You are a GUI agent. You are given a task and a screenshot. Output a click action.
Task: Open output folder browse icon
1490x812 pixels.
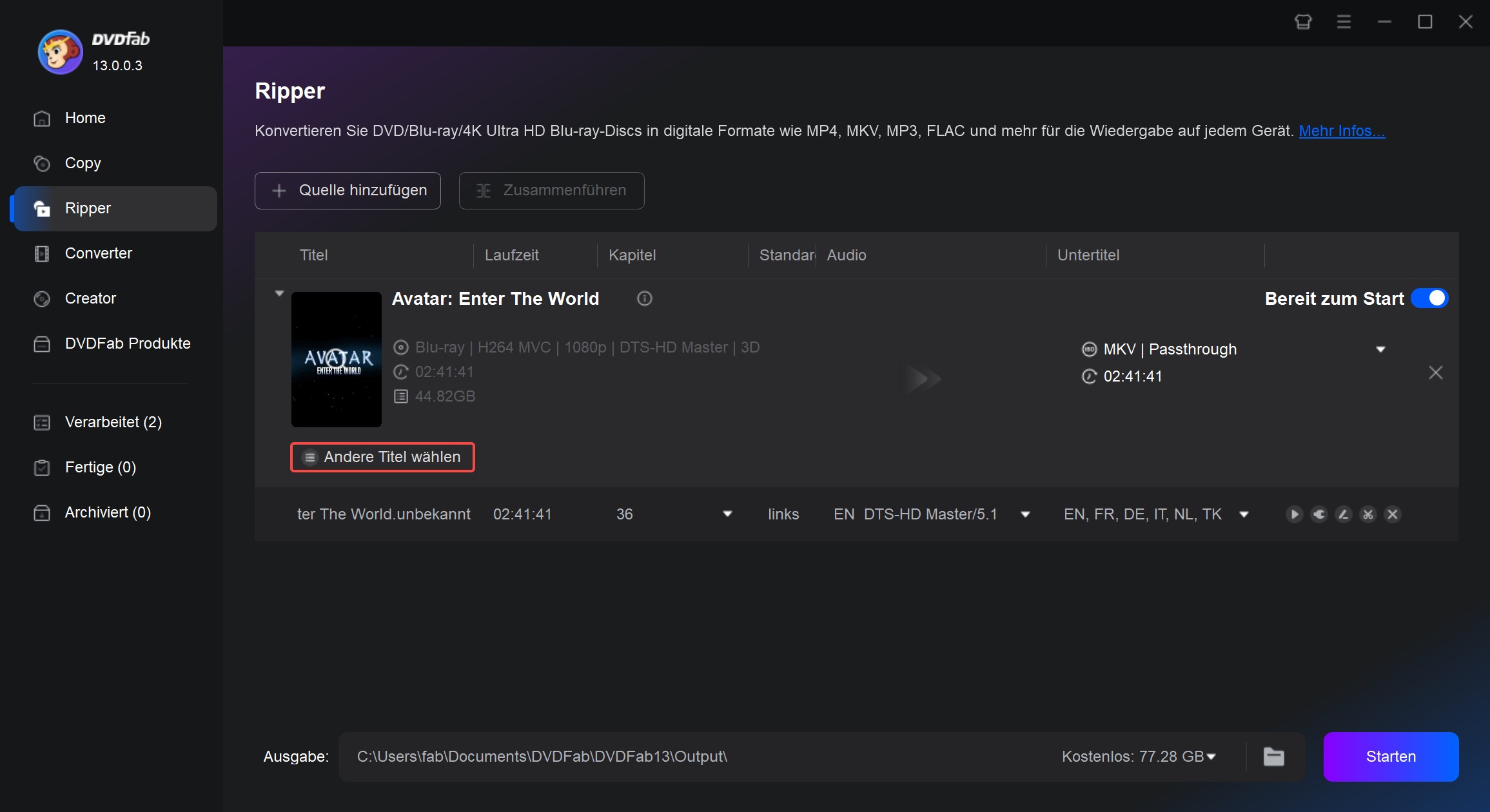pos(1273,757)
